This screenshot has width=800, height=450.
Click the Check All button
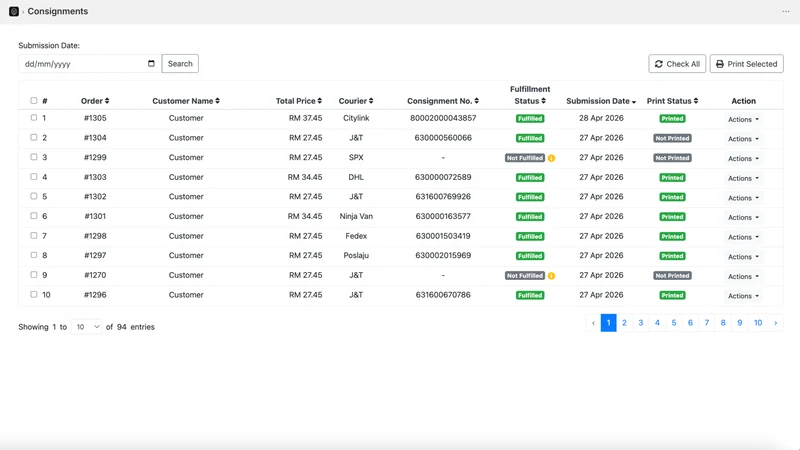pos(677,64)
